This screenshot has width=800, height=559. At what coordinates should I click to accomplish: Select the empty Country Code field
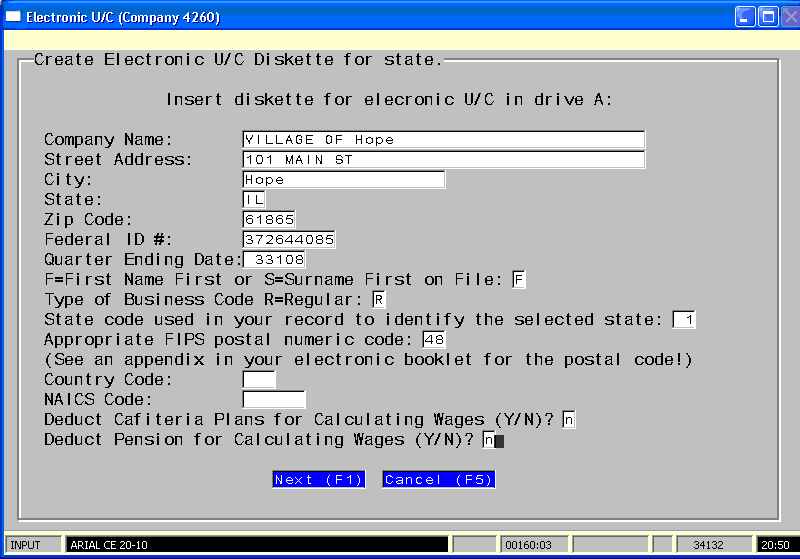pyautogui.click(x=258, y=380)
